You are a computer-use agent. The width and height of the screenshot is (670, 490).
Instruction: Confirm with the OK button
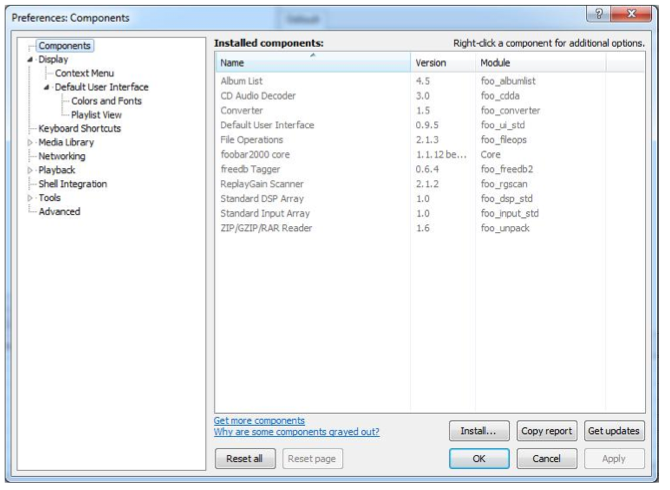click(x=479, y=459)
